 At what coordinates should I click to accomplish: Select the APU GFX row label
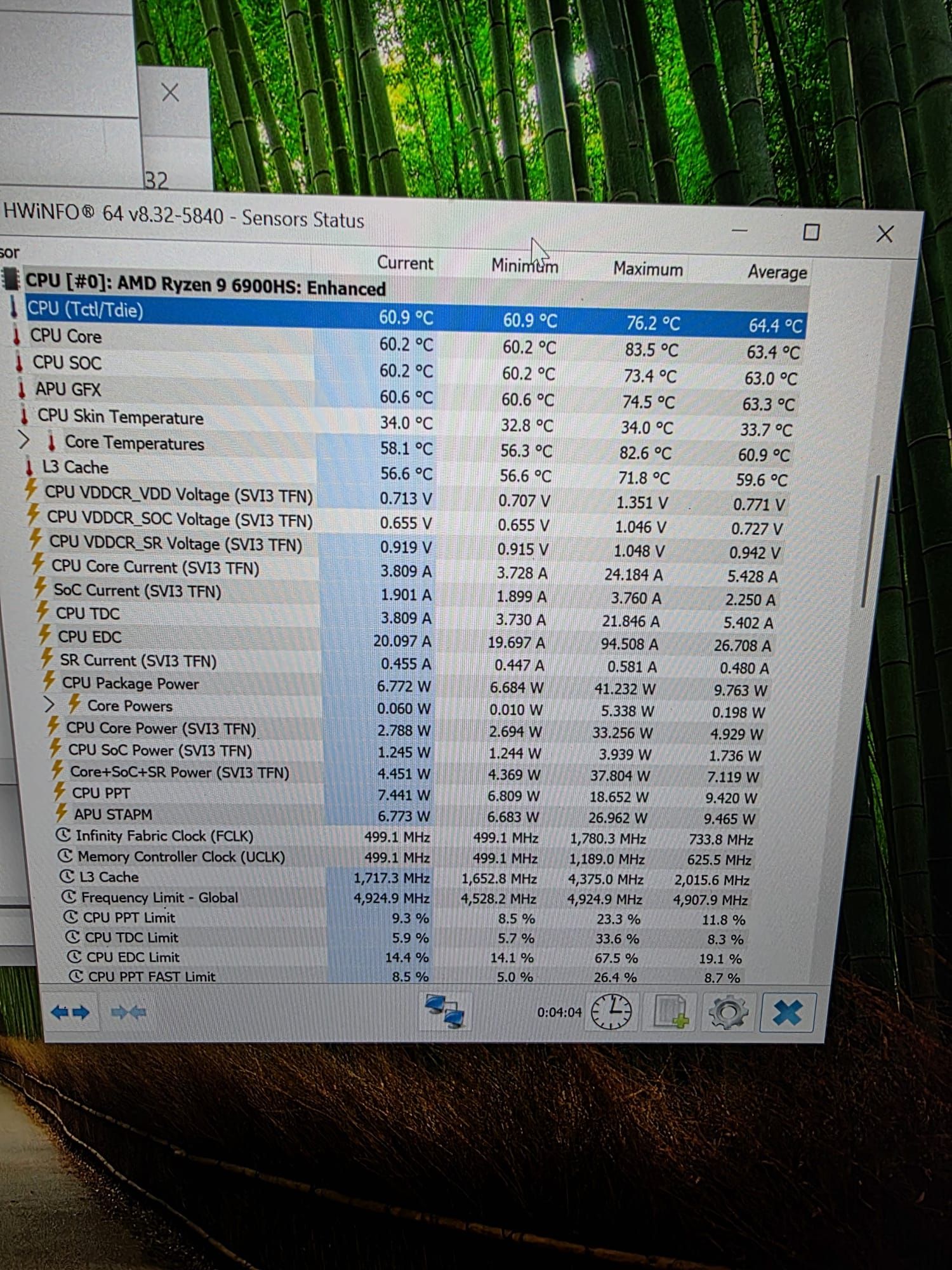68,389
